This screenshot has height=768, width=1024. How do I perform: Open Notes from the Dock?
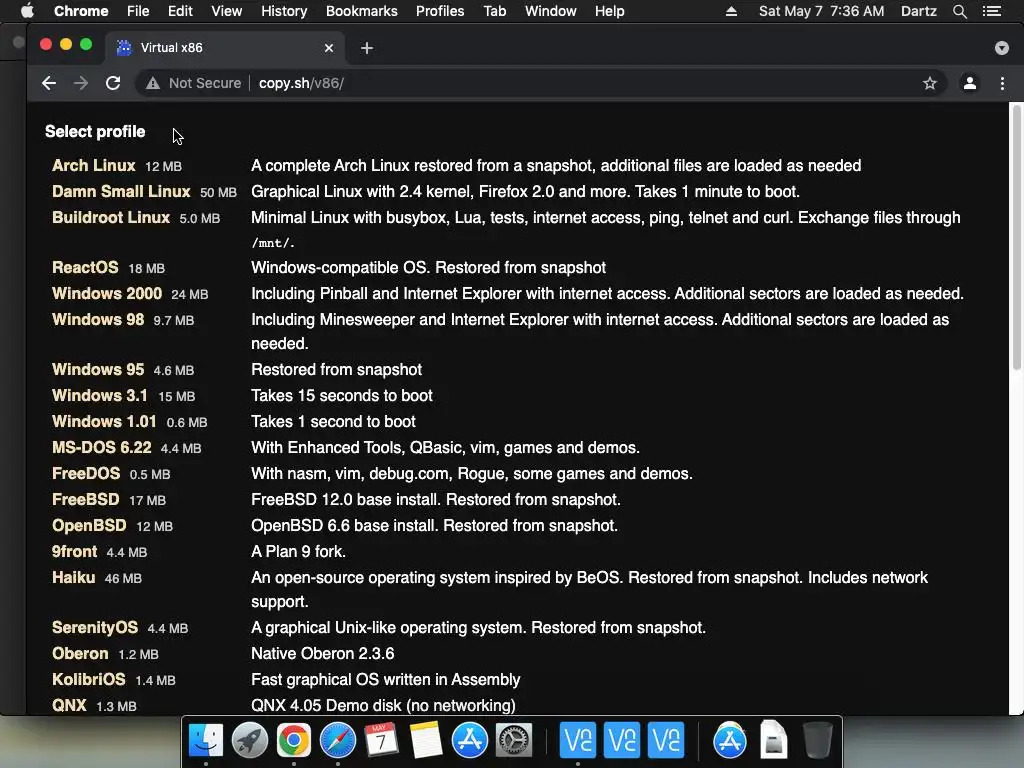point(426,741)
